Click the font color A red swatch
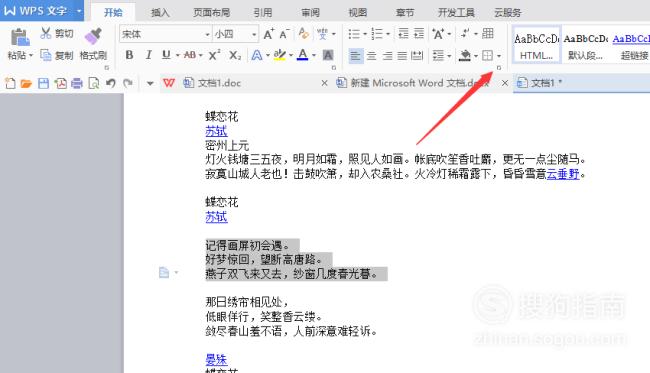This screenshot has height=373, width=650. pyautogui.click(x=303, y=55)
